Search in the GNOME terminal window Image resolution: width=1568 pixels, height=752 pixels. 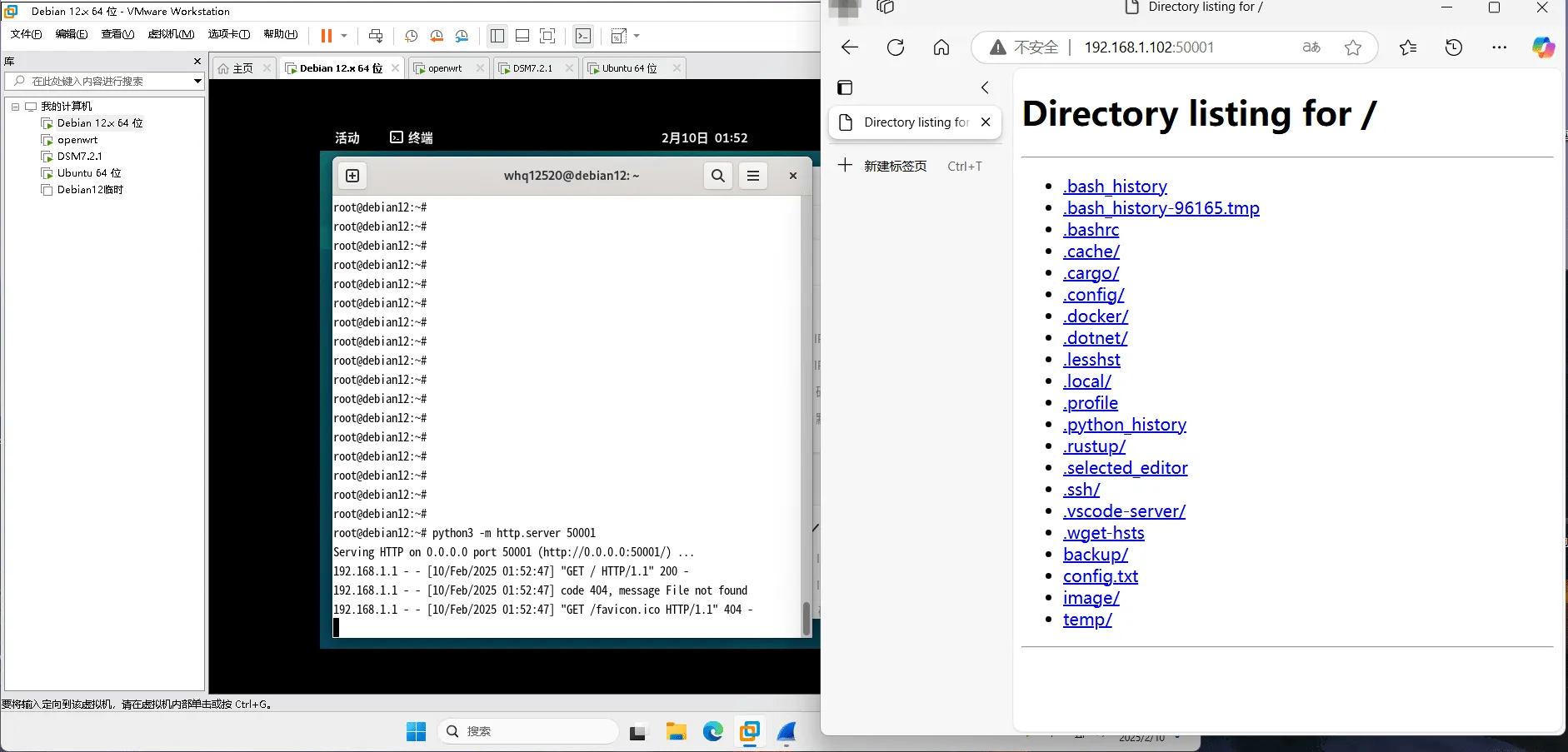coord(717,176)
